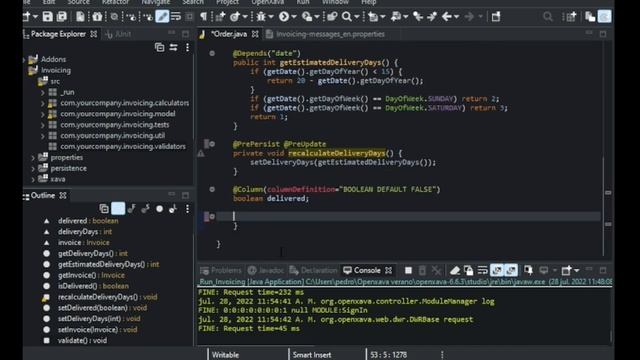640x360 pixels.
Task: Open the Search icon dropdown arrow
Action: pyautogui.click(x=356, y=17)
